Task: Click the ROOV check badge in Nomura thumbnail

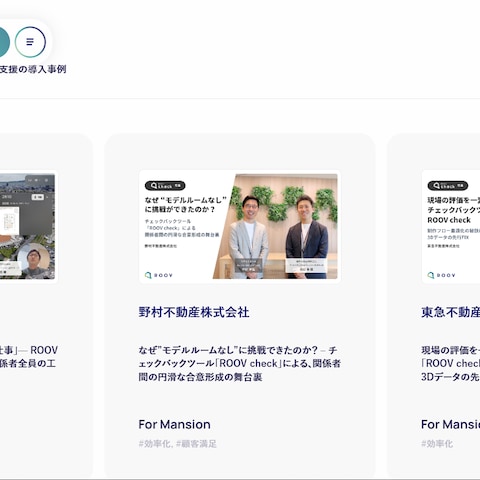Action: [165, 186]
